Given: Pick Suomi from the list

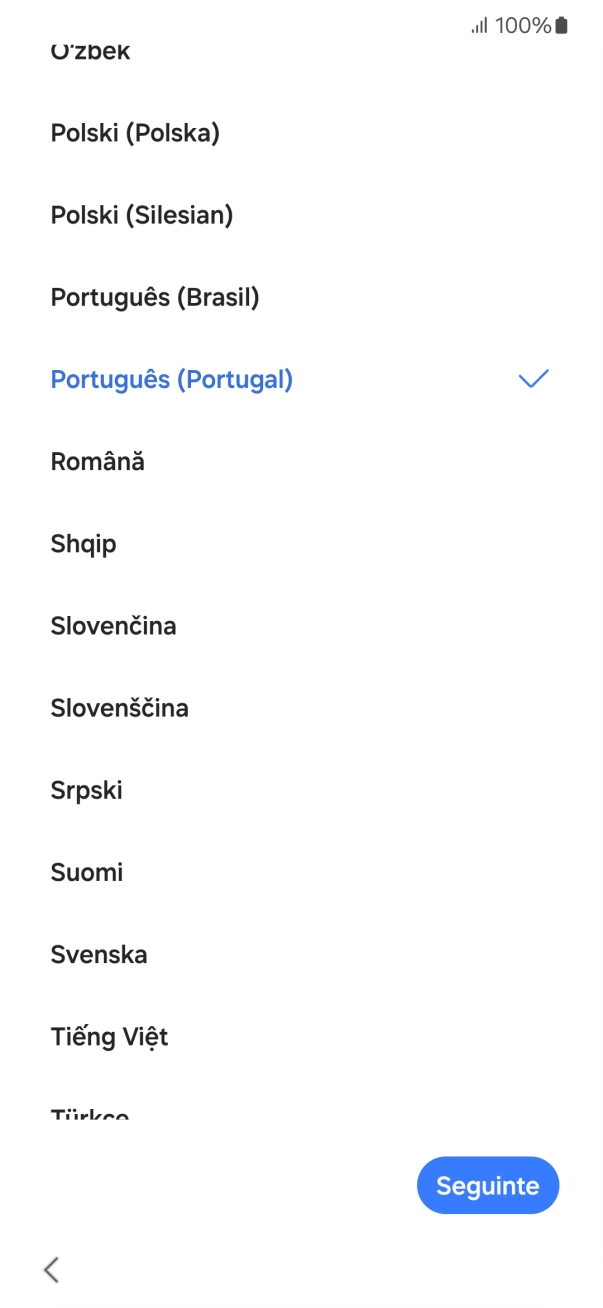Looking at the screenshot, I should 87,871.
